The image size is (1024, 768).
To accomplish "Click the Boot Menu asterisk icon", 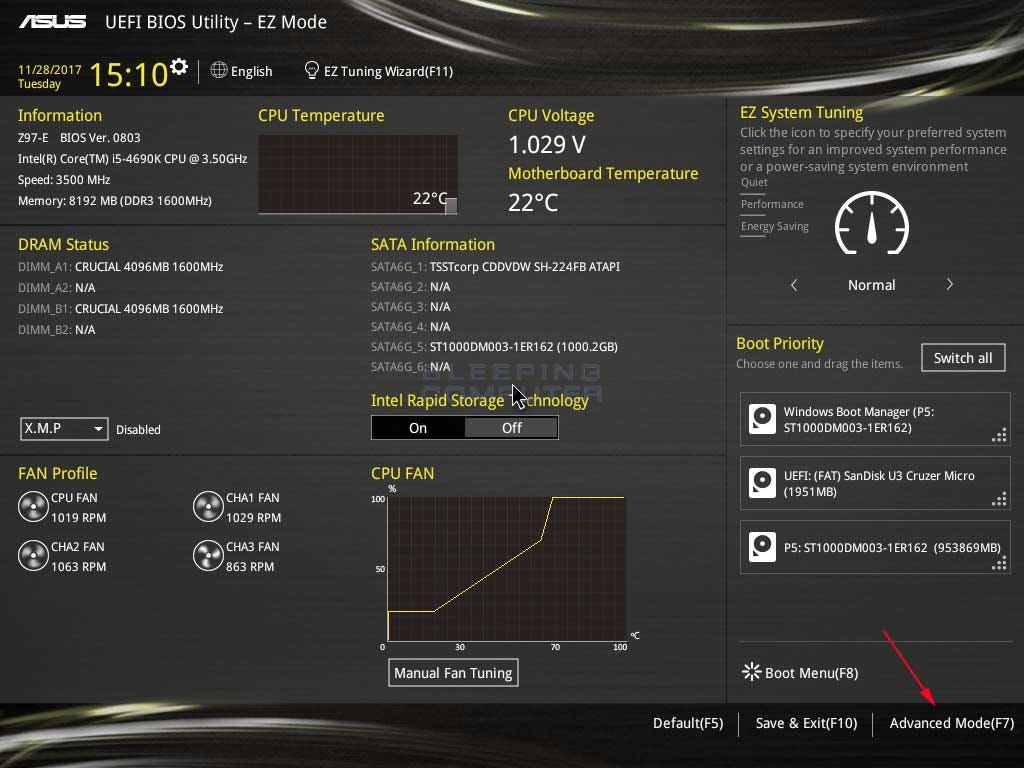I will click(751, 672).
